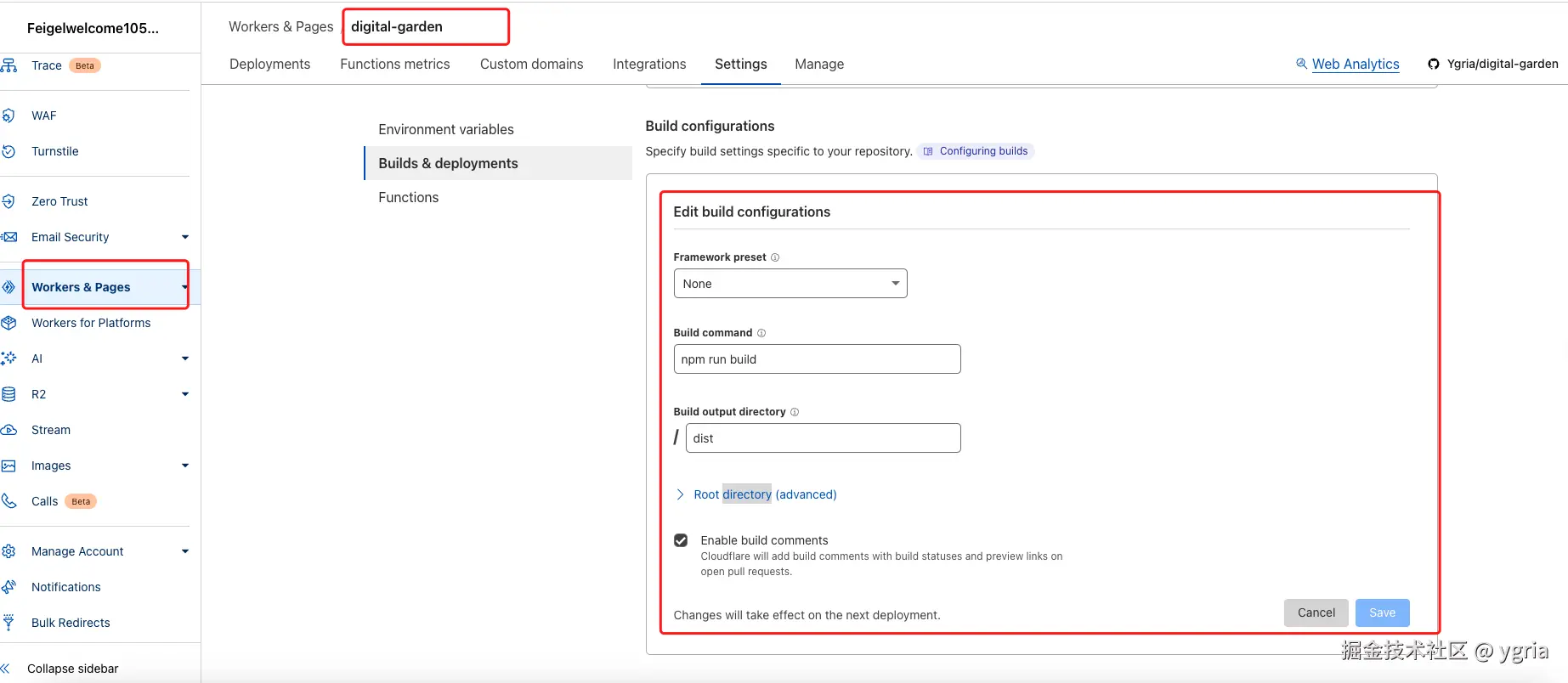Image resolution: width=1568 pixels, height=683 pixels.
Task: Open Zero Trust in the sidebar
Action: click(59, 201)
